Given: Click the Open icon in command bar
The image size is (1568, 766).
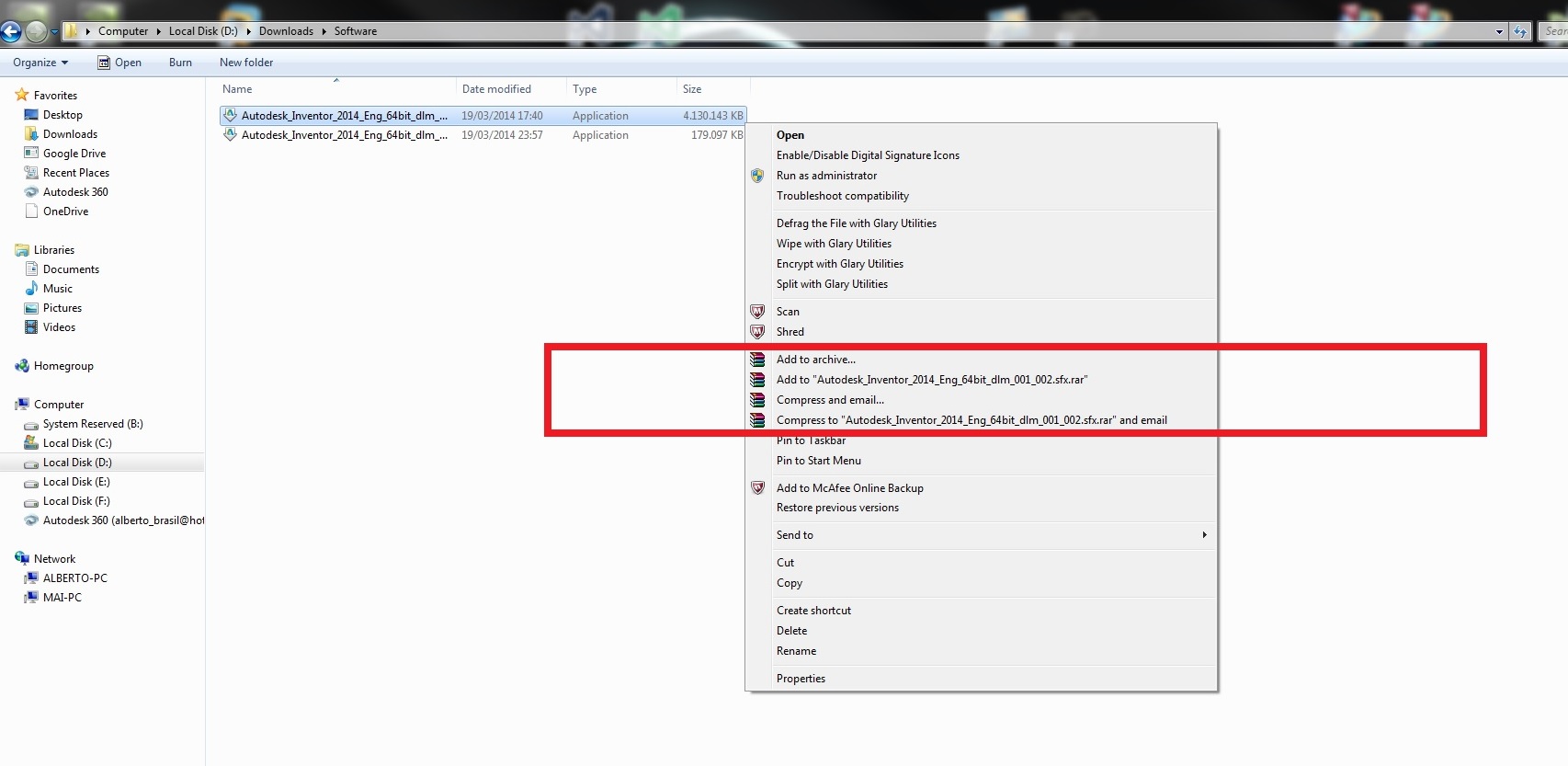Looking at the screenshot, I should (x=104, y=63).
